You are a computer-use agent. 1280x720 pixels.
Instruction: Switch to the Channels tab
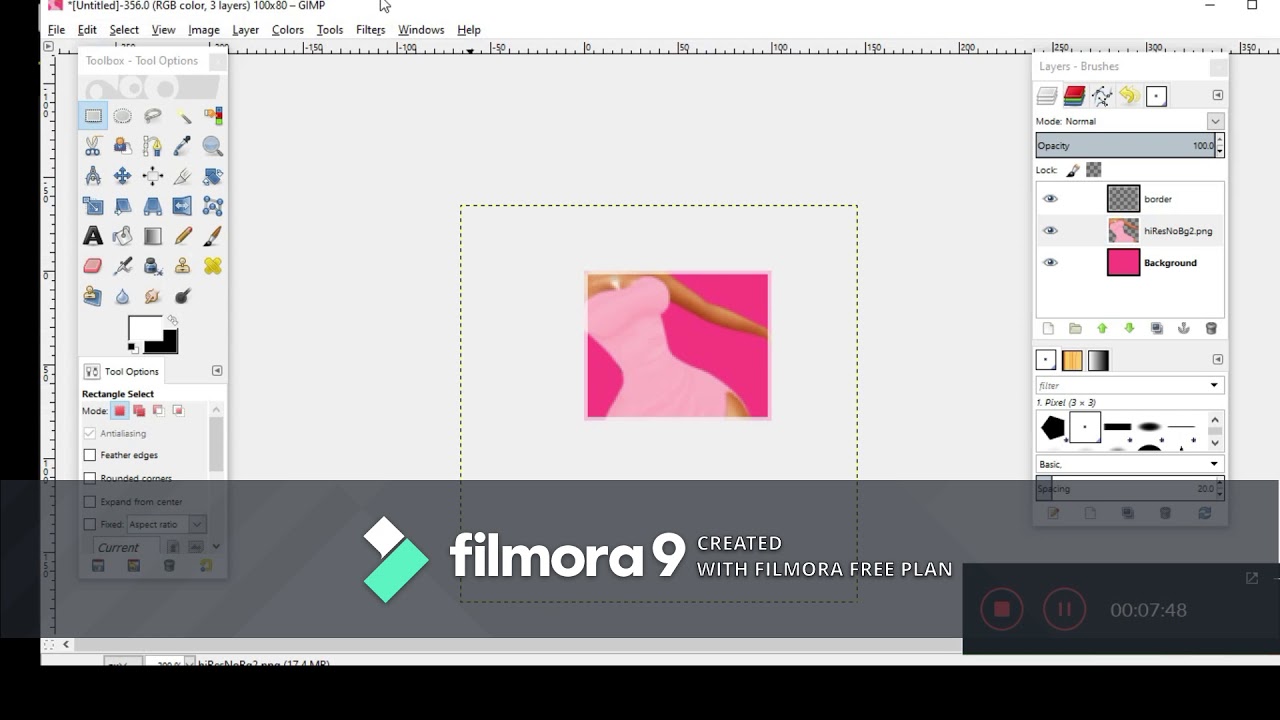1075,96
